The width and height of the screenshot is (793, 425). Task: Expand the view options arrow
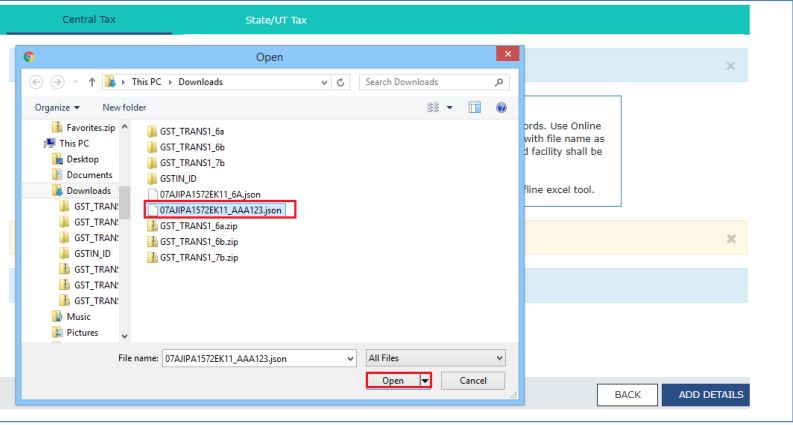(450, 108)
